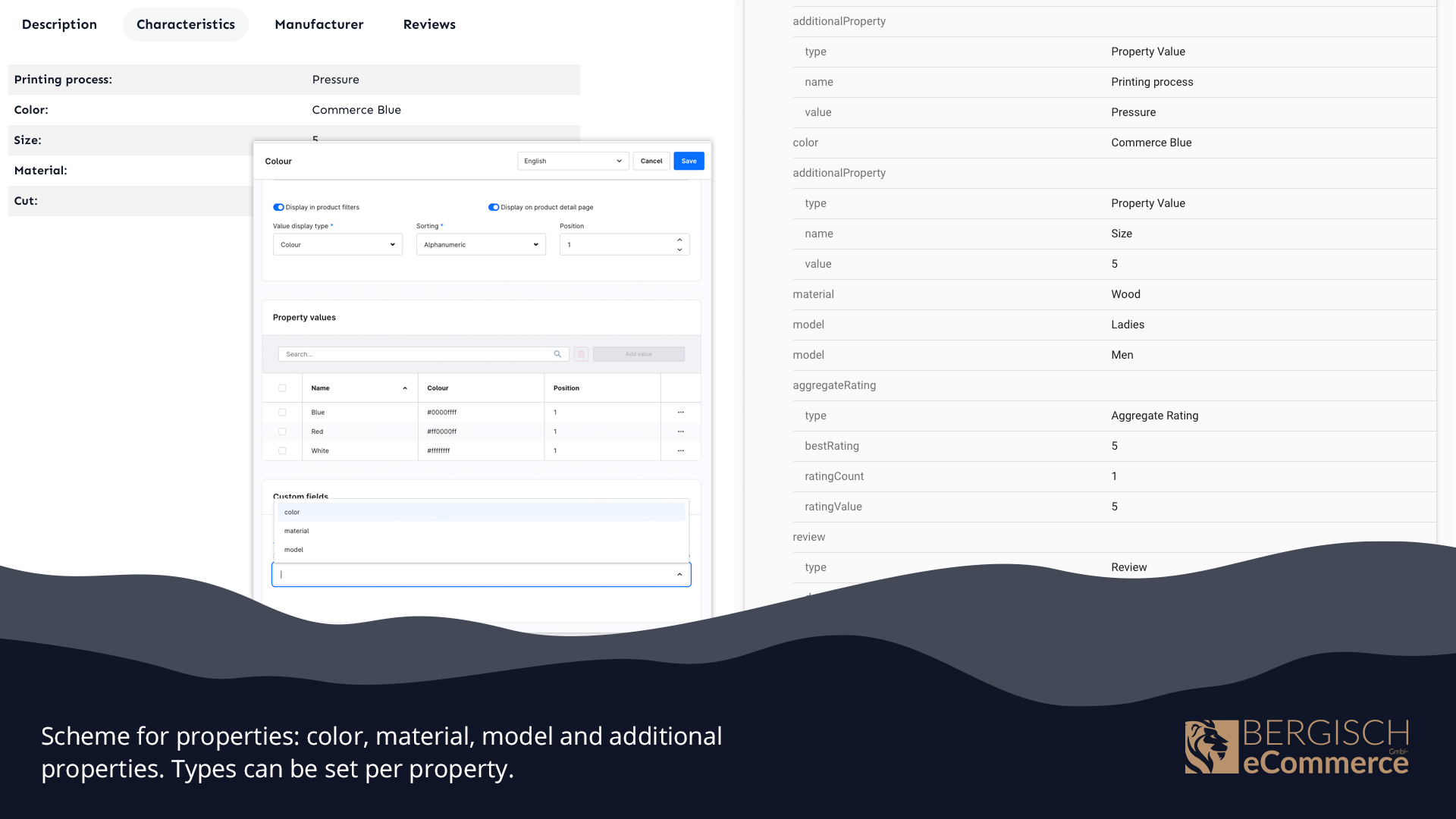Open the three-dot menu for Red row
The image size is (1456, 819).
[681, 431]
